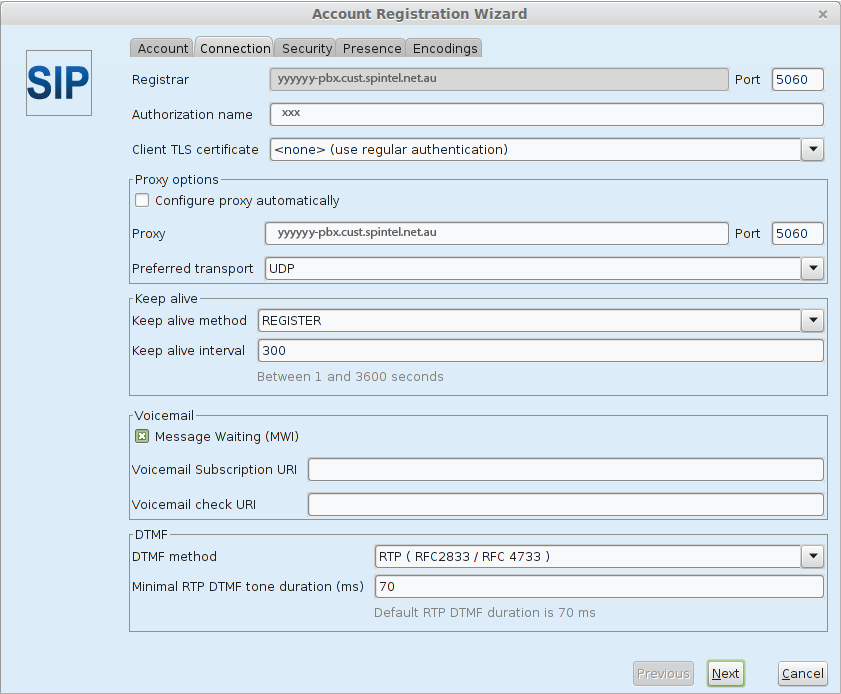This screenshot has width=841, height=694.
Task: Proceed with the Next button
Action: click(726, 674)
